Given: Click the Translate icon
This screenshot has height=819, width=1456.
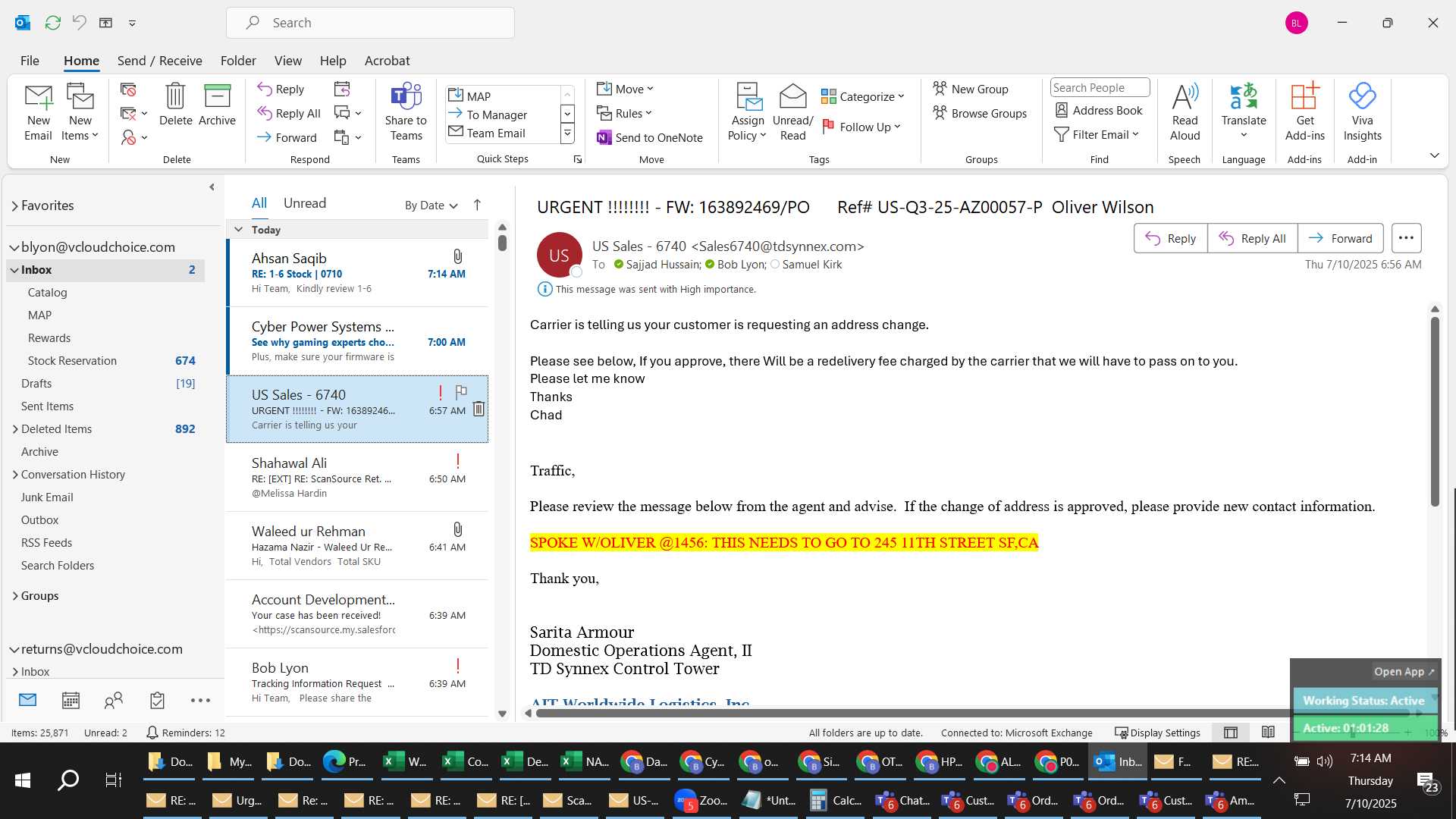Looking at the screenshot, I should click(x=1244, y=112).
